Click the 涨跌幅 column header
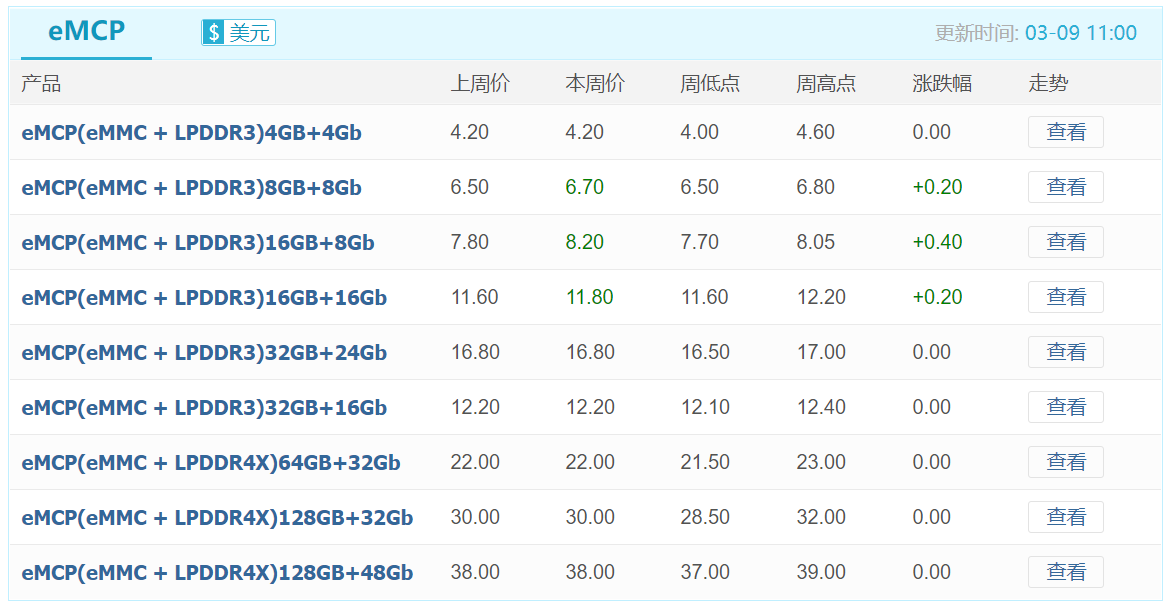1171x612 pixels. (942, 83)
